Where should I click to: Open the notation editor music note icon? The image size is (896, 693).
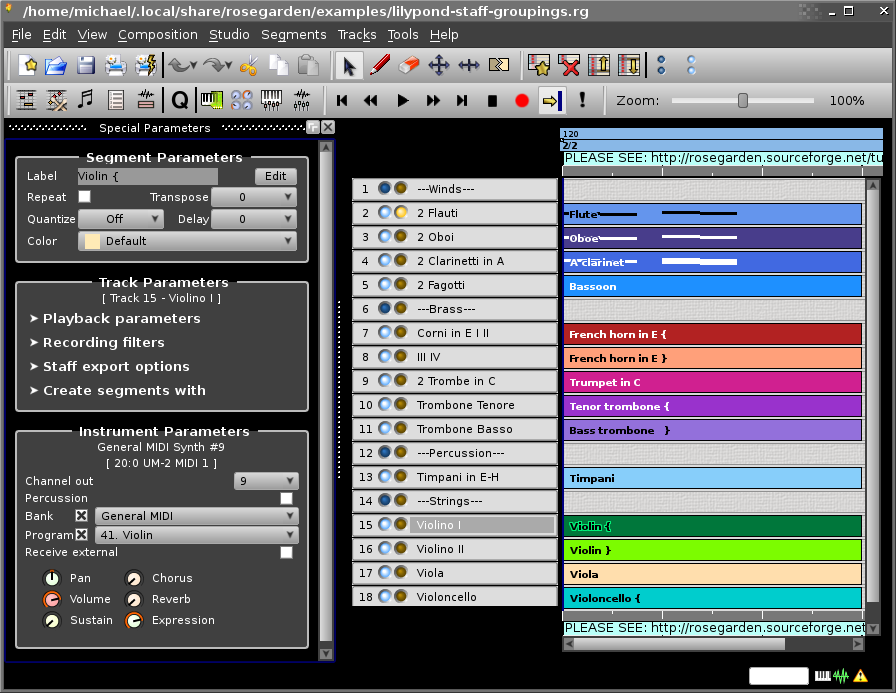click(86, 100)
